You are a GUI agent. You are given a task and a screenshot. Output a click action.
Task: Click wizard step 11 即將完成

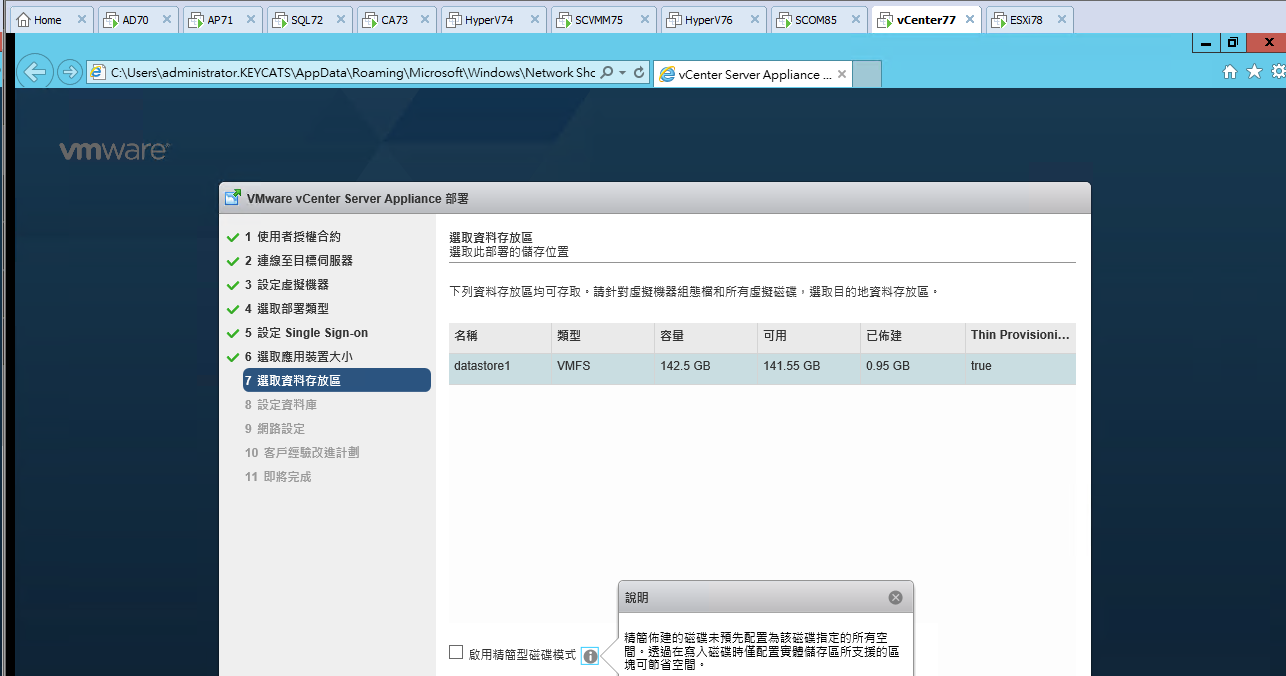277,477
